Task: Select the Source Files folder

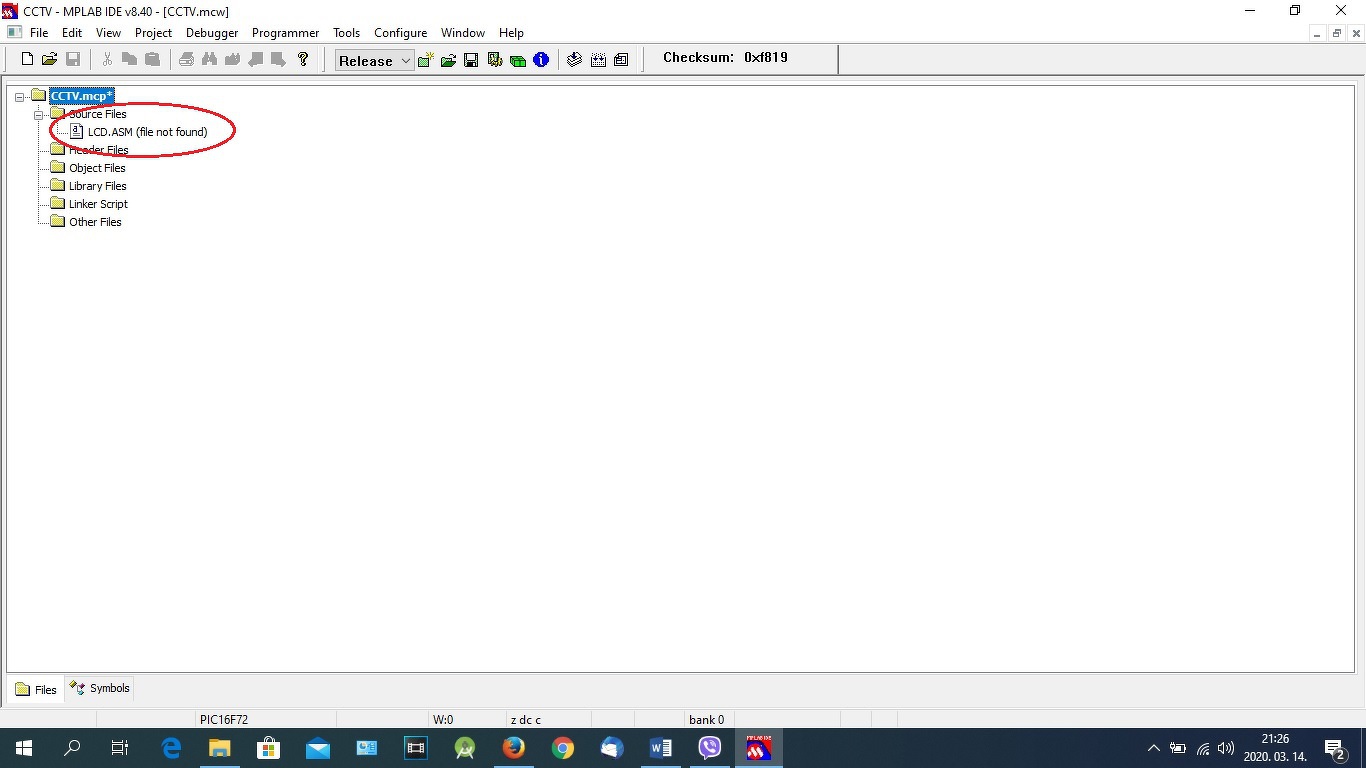Action: (97, 114)
